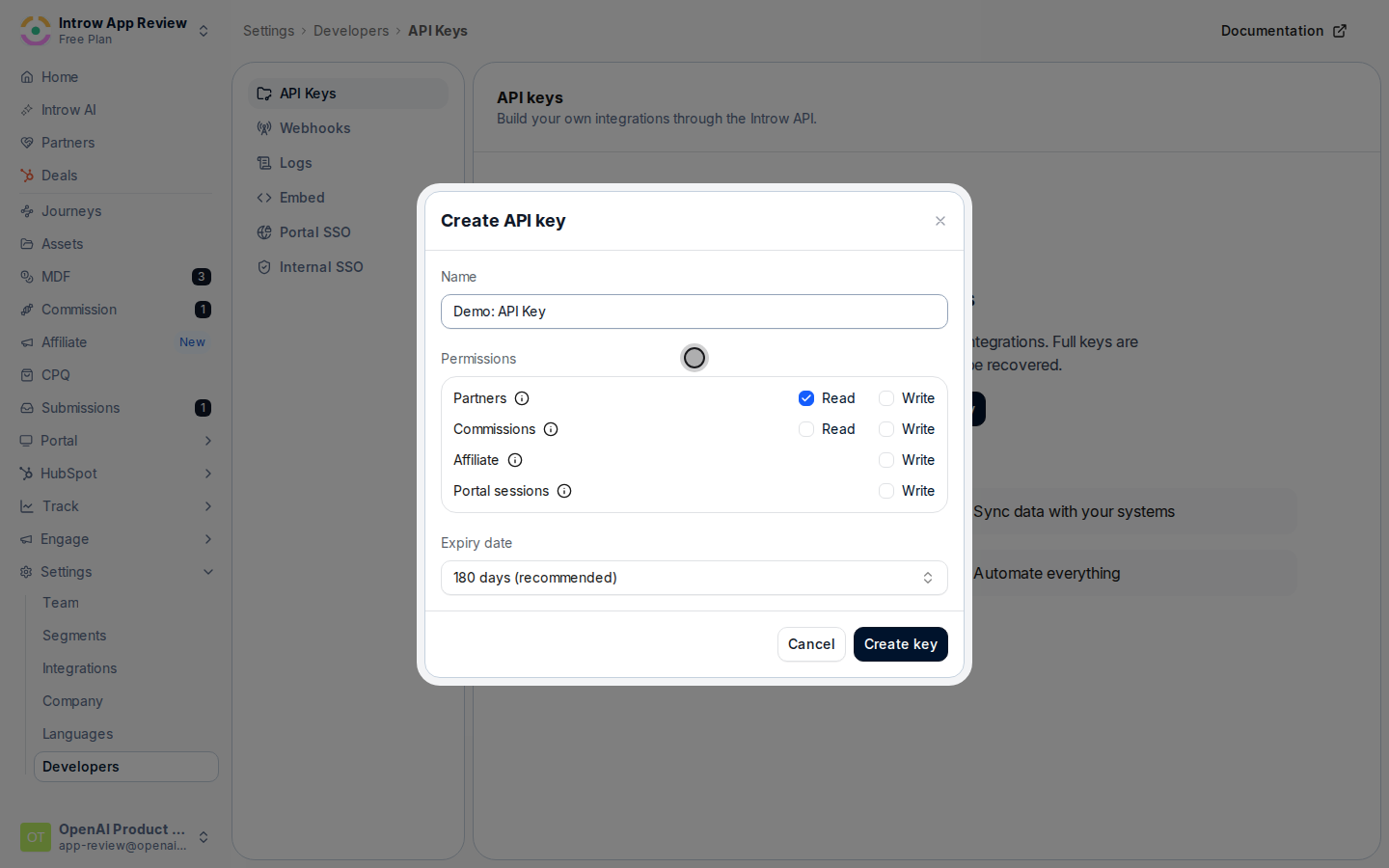Click the Embed code brackets icon

(264, 198)
